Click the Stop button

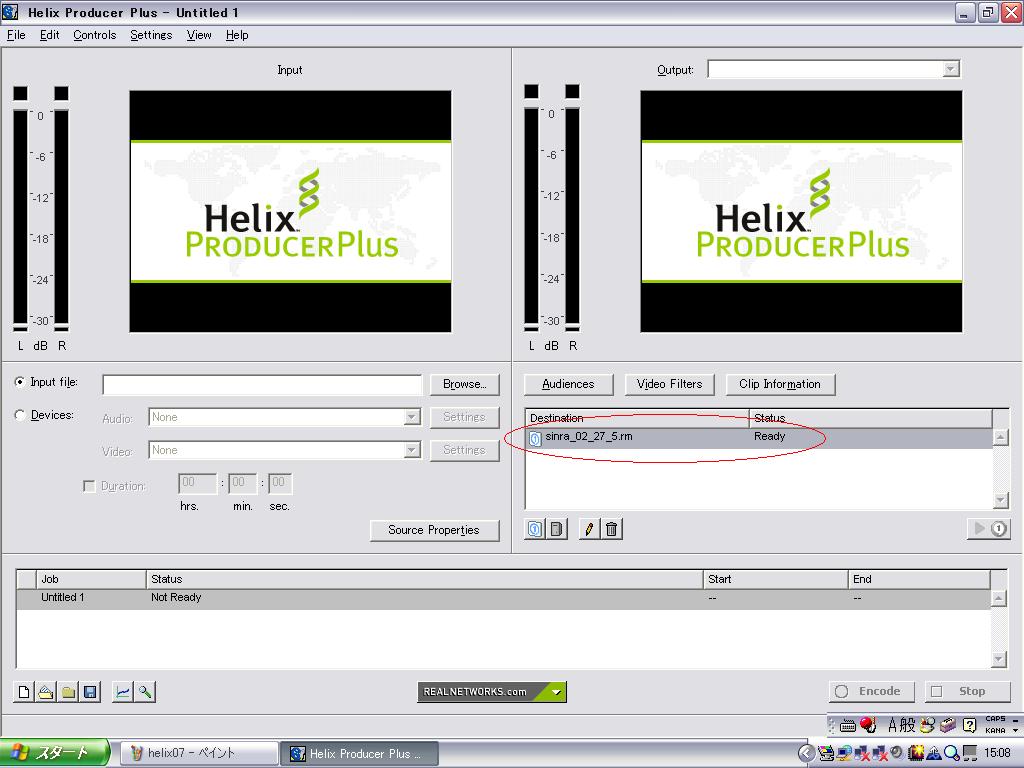tap(967, 691)
